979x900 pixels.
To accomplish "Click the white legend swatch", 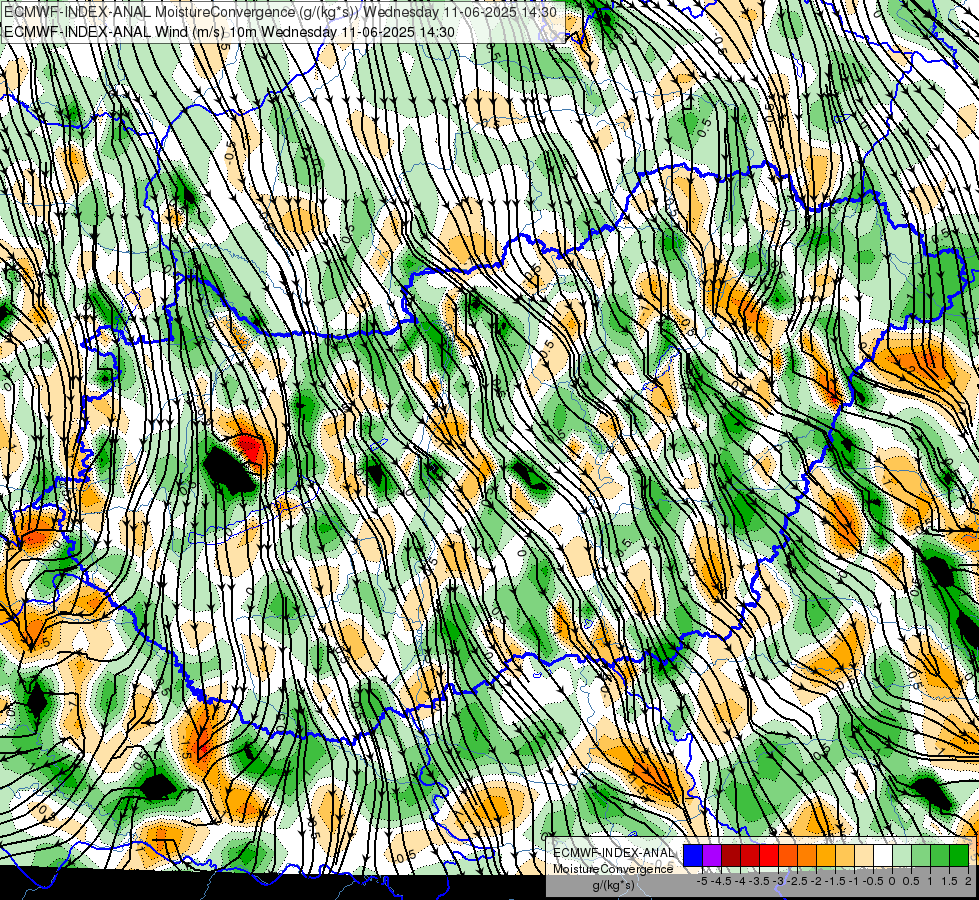I will click(883, 855).
